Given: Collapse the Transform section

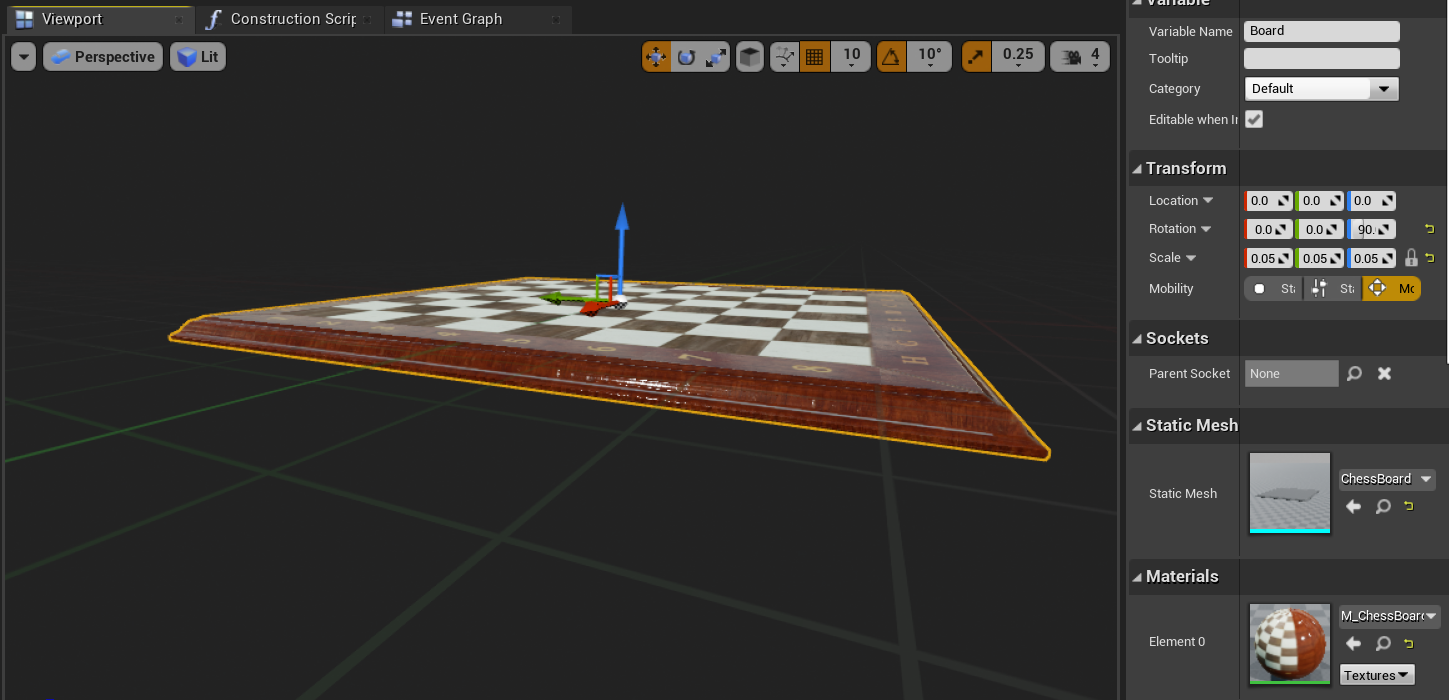Looking at the screenshot, I should 1139,167.
